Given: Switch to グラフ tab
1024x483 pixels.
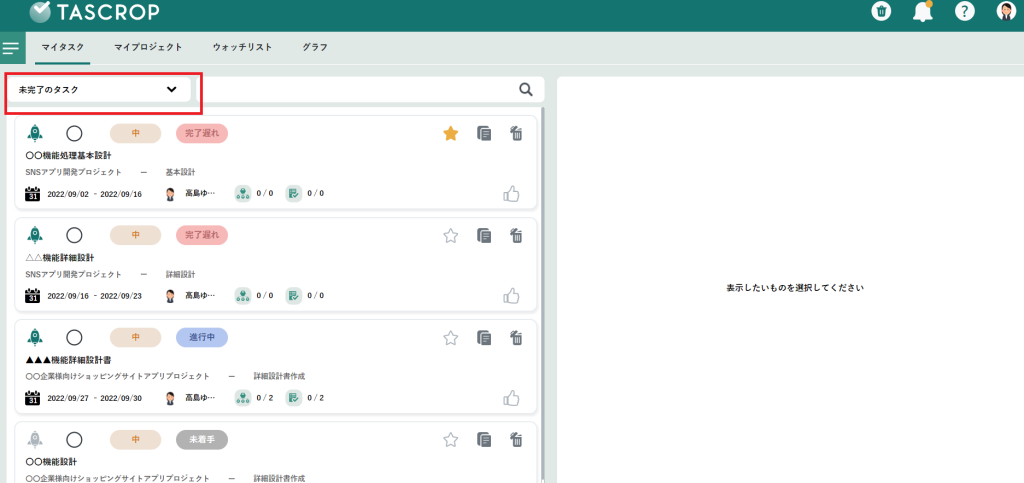Looking at the screenshot, I should pos(315,48).
